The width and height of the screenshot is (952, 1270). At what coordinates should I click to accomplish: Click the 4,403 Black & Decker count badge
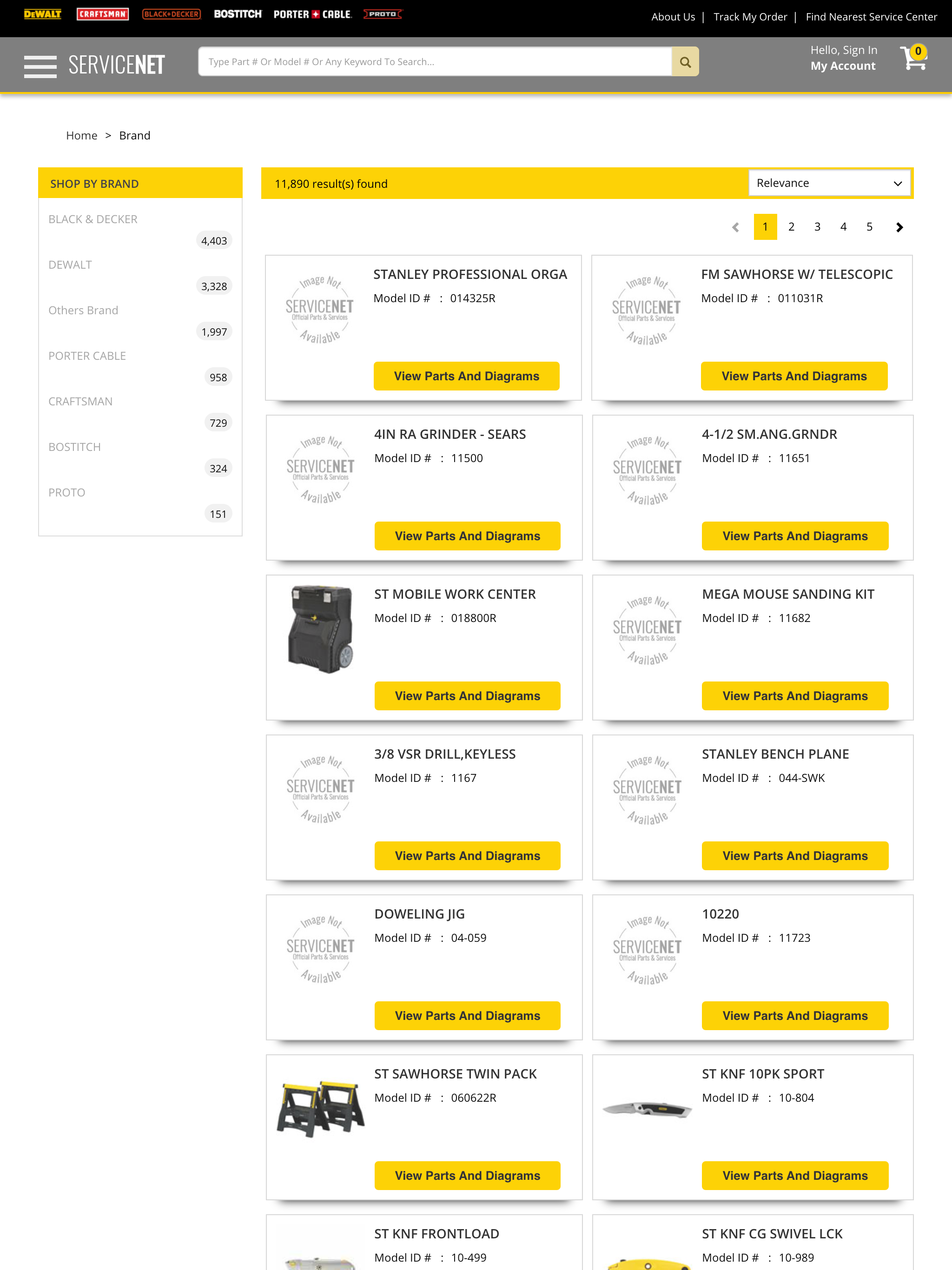(214, 241)
